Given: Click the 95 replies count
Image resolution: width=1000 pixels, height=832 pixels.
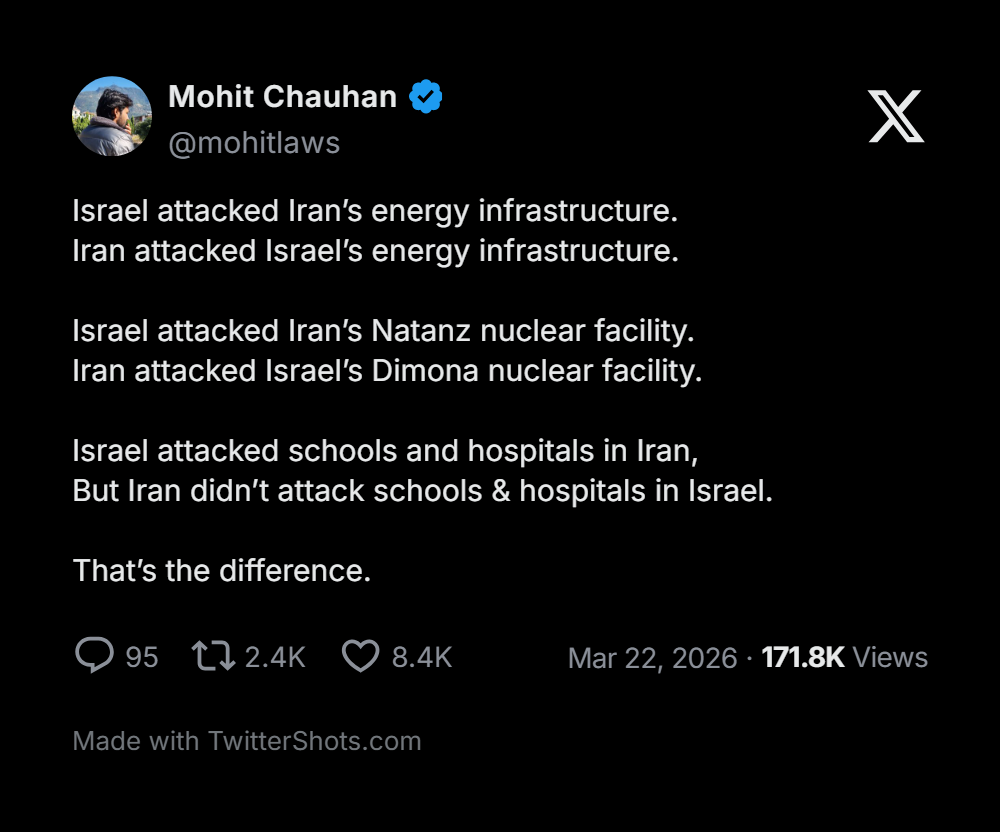Looking at the screenshot, I should [x=142, y=657].
